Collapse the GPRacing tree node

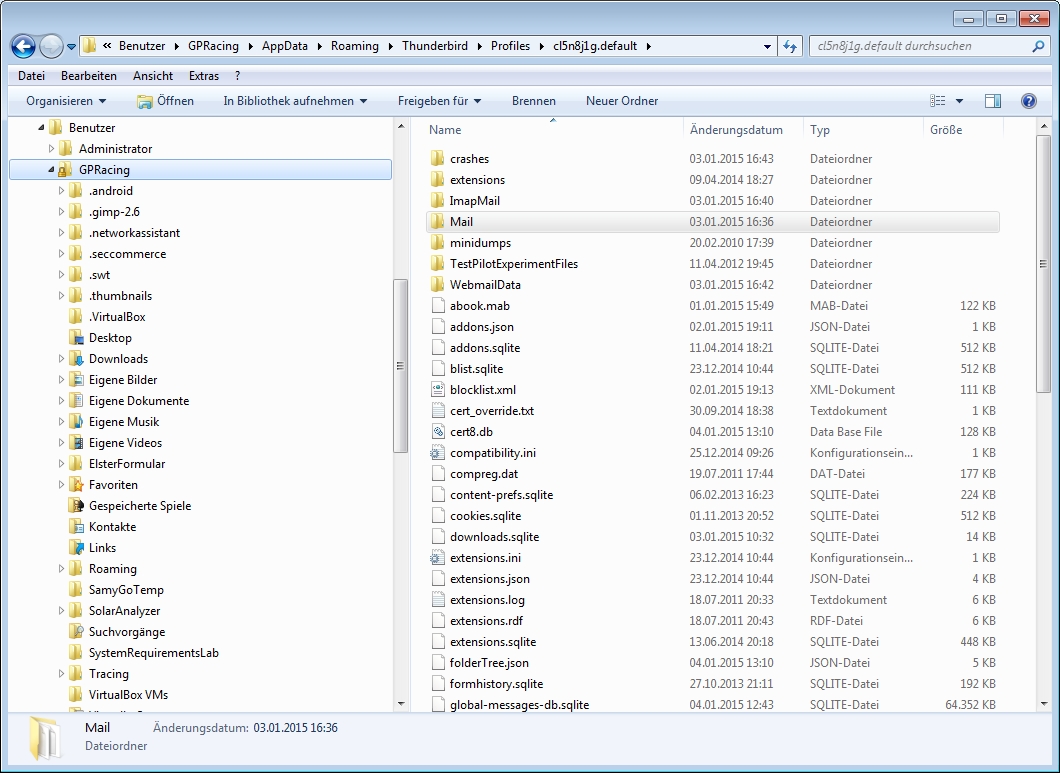pyautogui.click(x=51, y=170)
